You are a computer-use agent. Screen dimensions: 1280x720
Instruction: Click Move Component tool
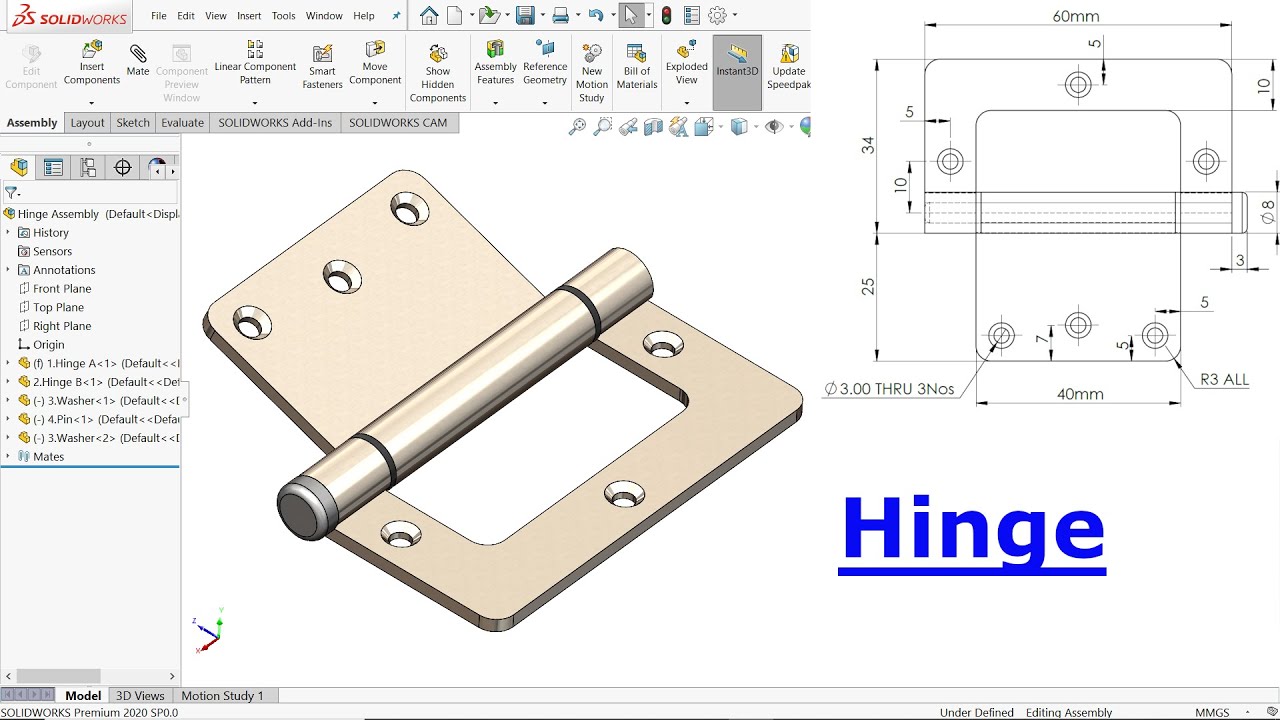[375, 63]
